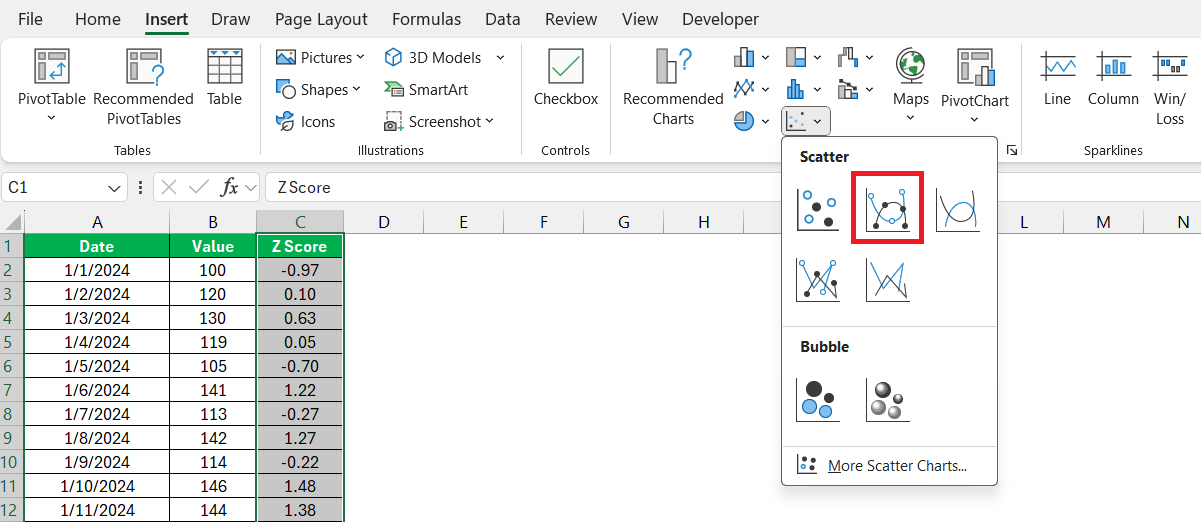Switch to the Page Layout tab

pos(321,19)
